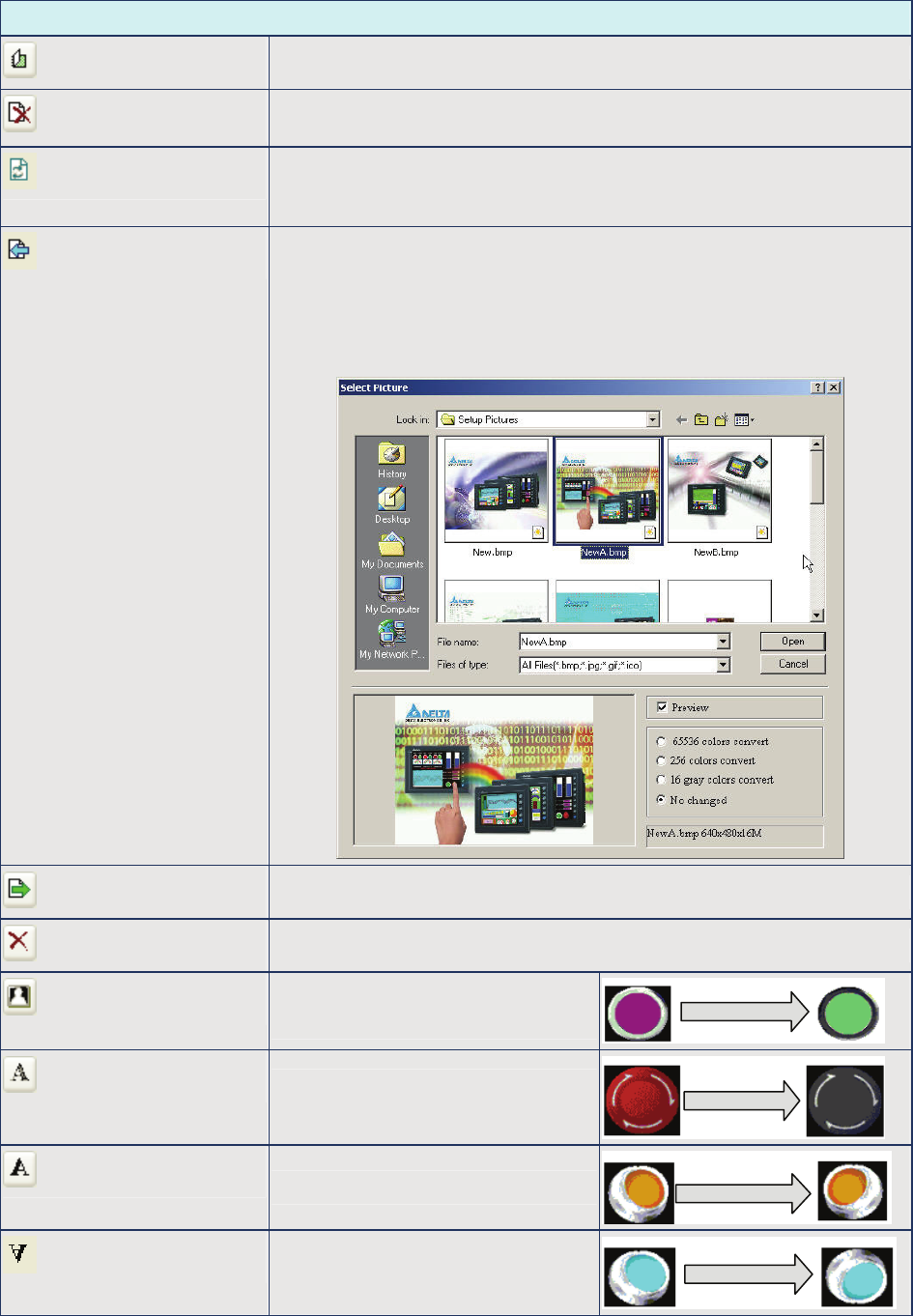
Task: Click the update document icon with circular arrows
Action: point(19,171)
